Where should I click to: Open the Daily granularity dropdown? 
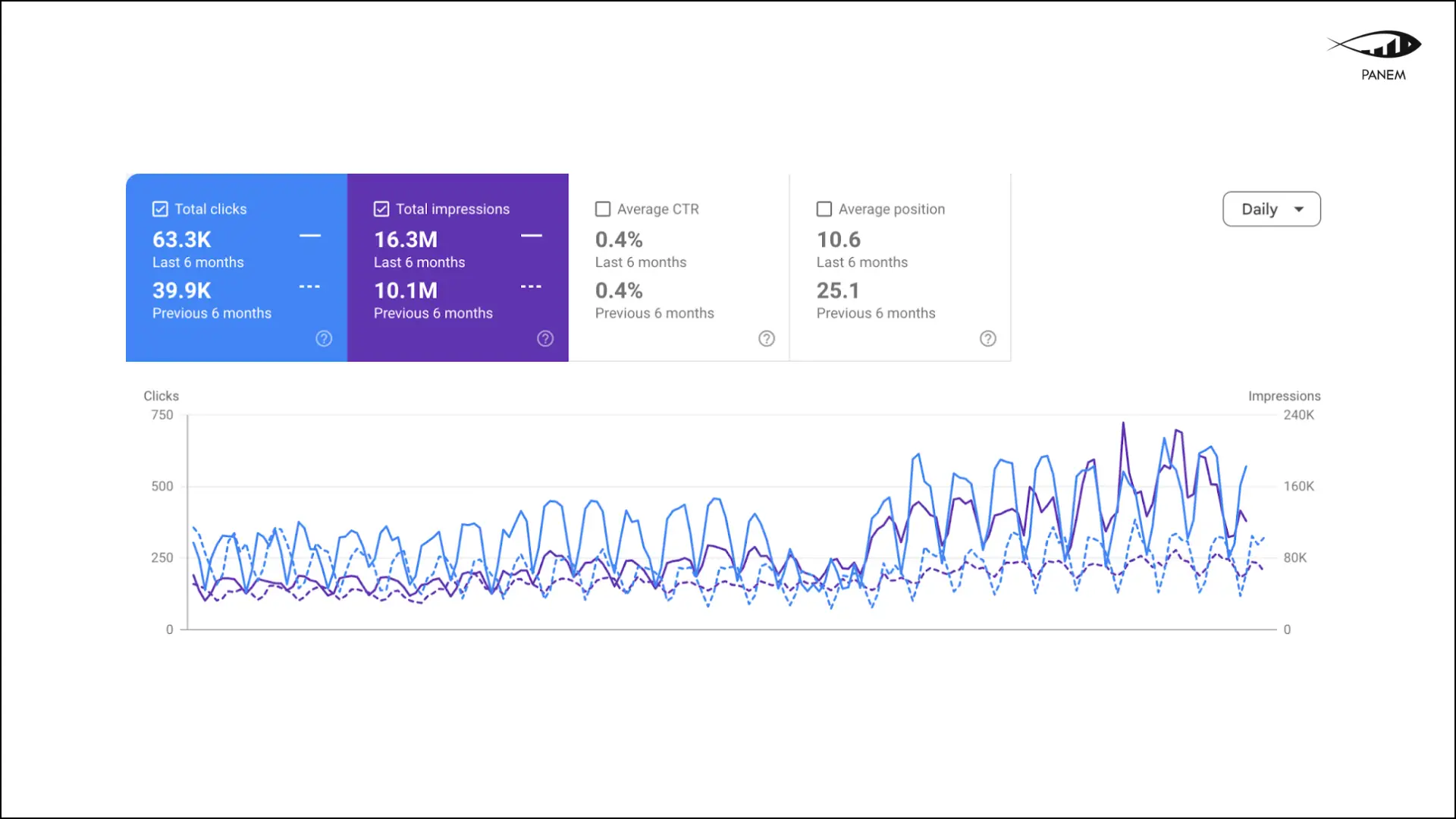point(1271,209)
